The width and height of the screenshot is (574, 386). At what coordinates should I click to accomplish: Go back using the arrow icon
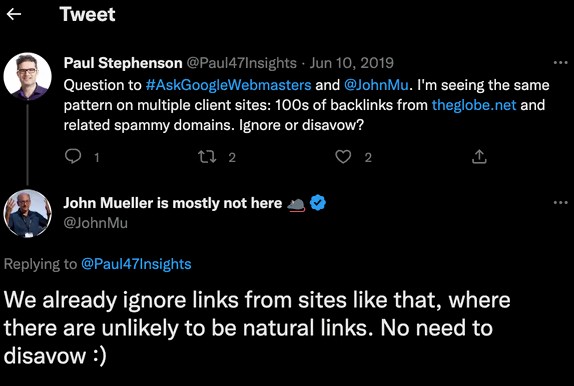point(14,14)
